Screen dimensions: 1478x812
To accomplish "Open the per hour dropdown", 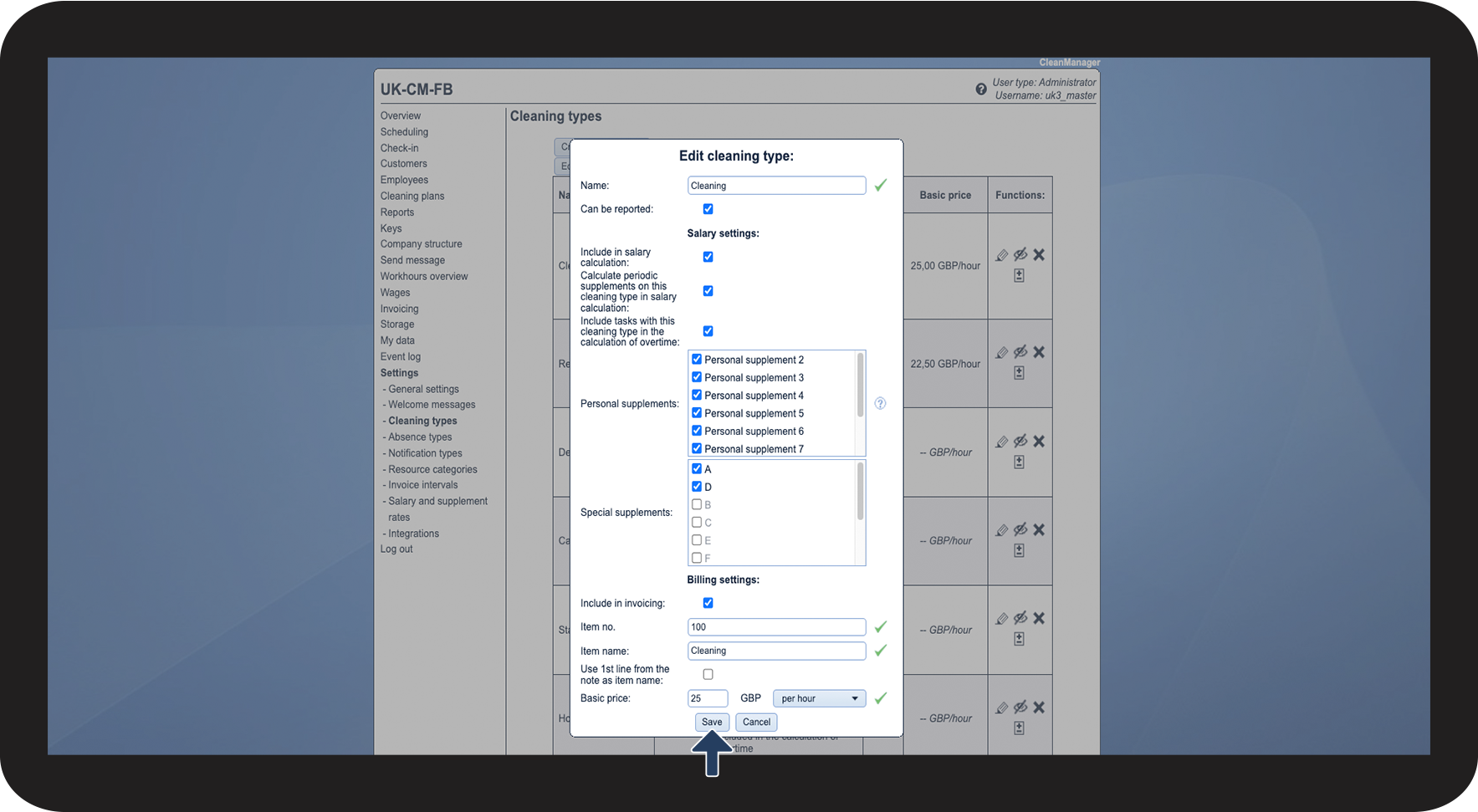I will 818,697.
